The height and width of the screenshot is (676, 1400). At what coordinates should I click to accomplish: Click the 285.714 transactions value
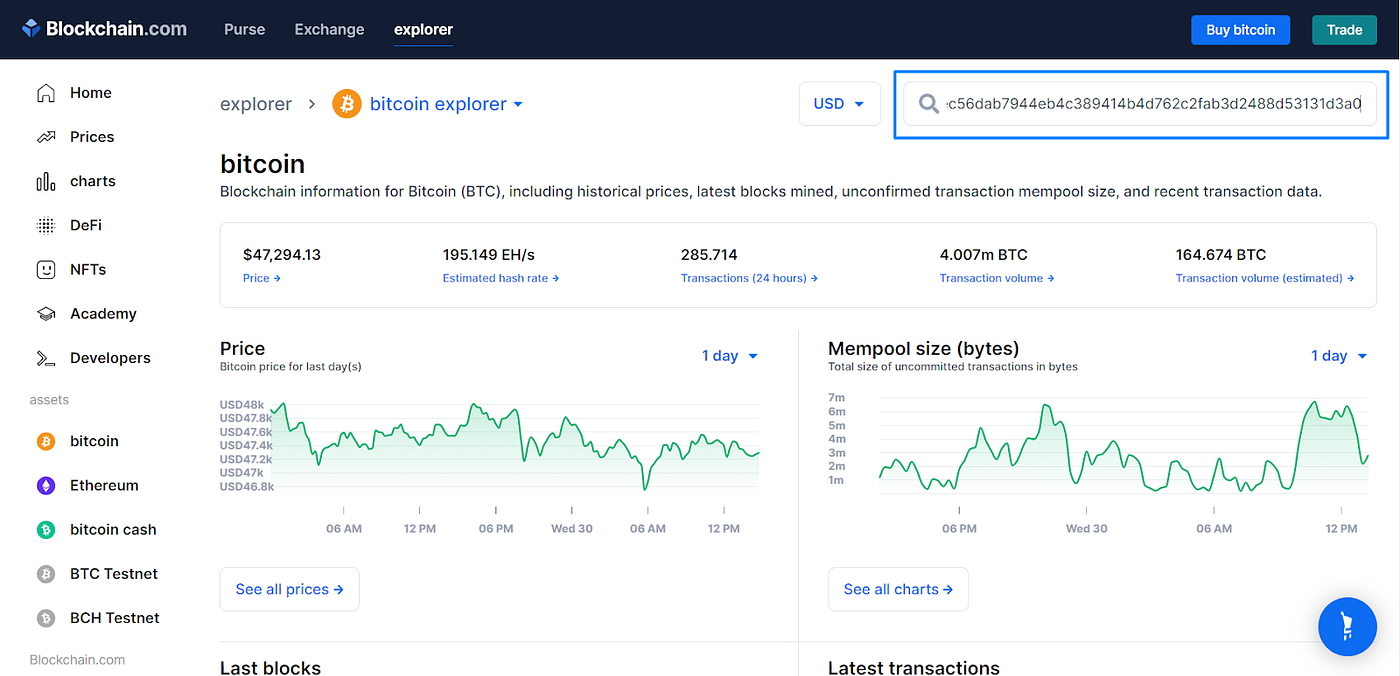709,255
